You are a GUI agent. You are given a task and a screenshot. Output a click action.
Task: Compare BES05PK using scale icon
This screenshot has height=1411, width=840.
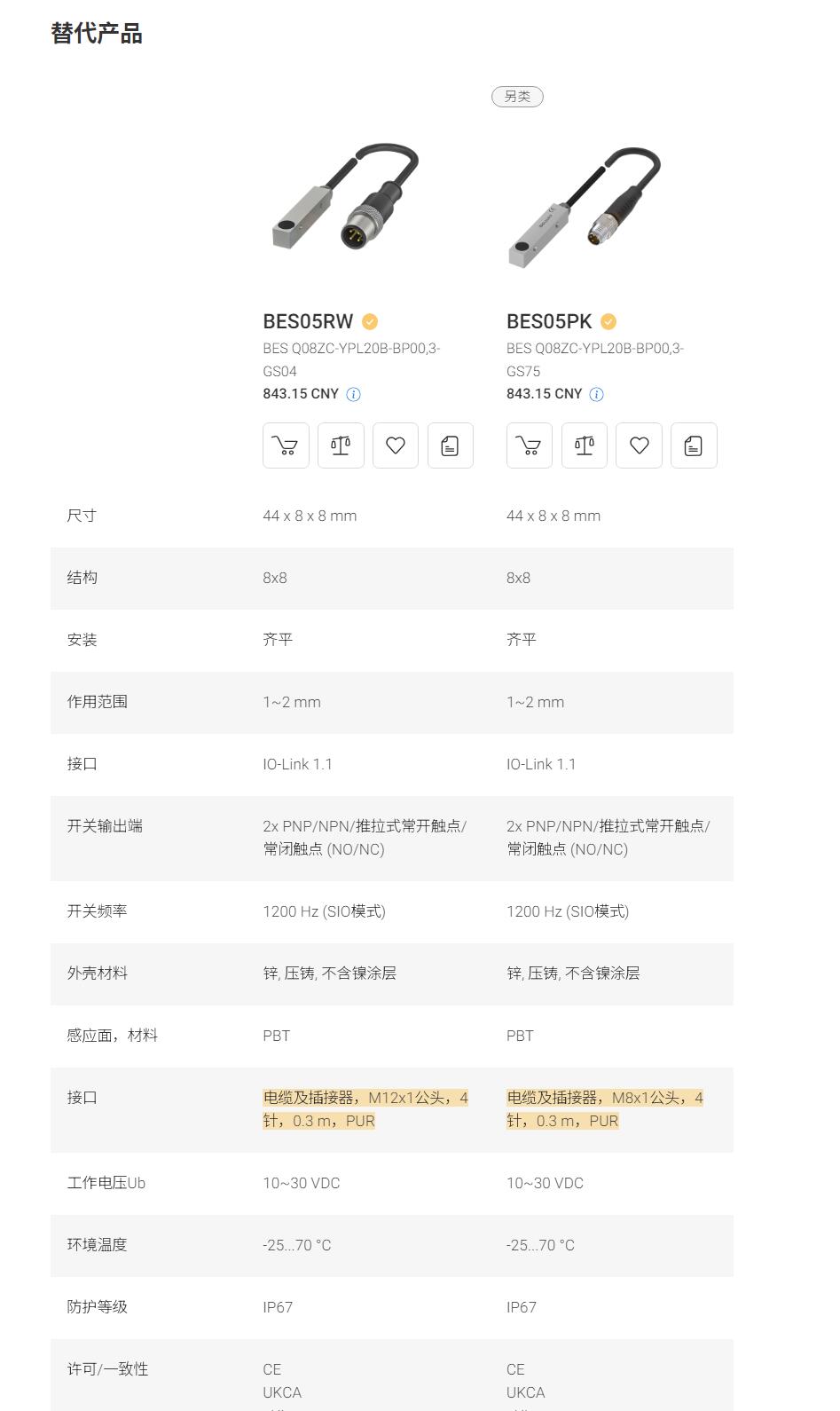click(x=585, y=445)
